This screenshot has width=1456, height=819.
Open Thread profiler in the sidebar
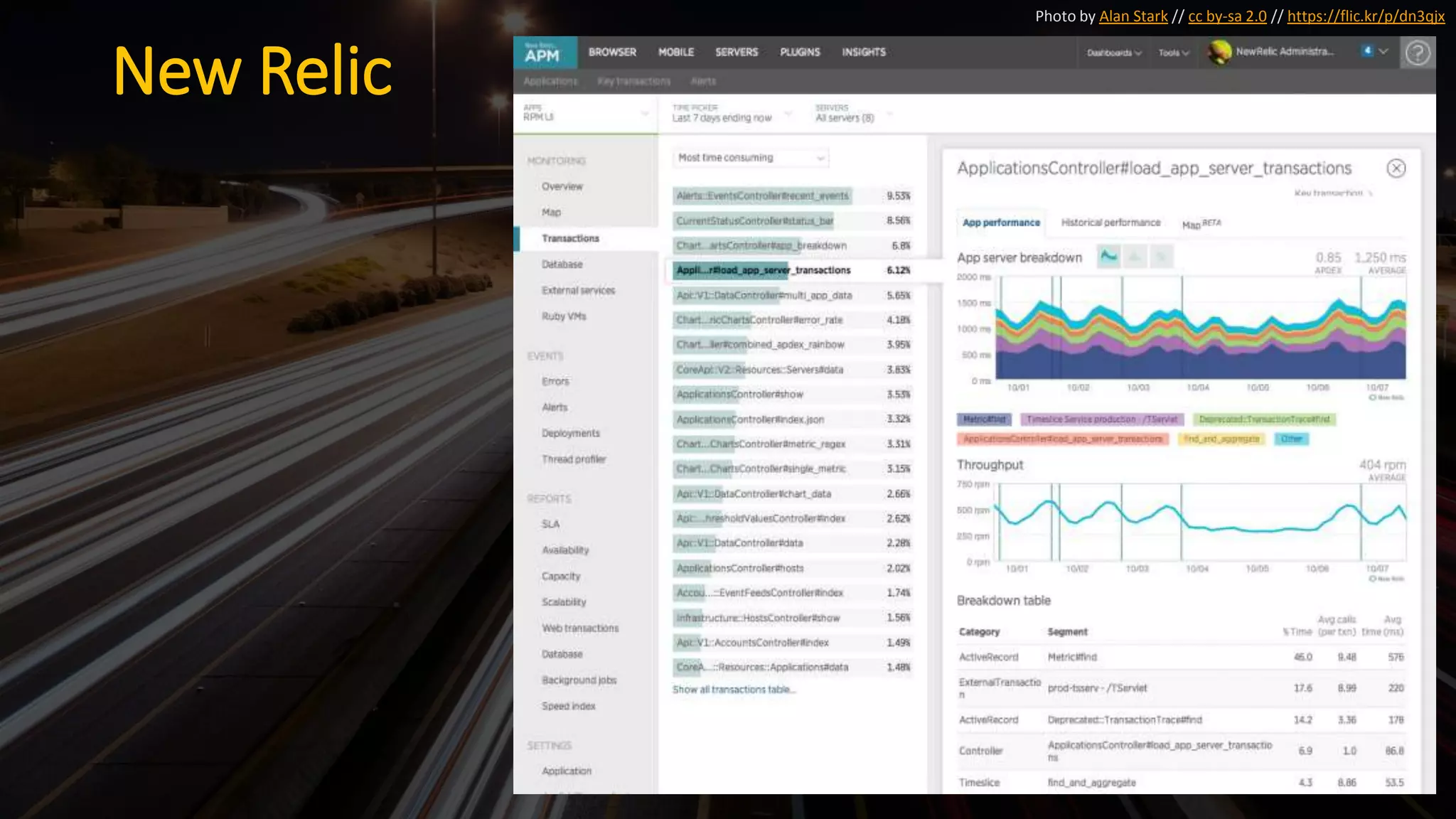(x=574, y=460)
